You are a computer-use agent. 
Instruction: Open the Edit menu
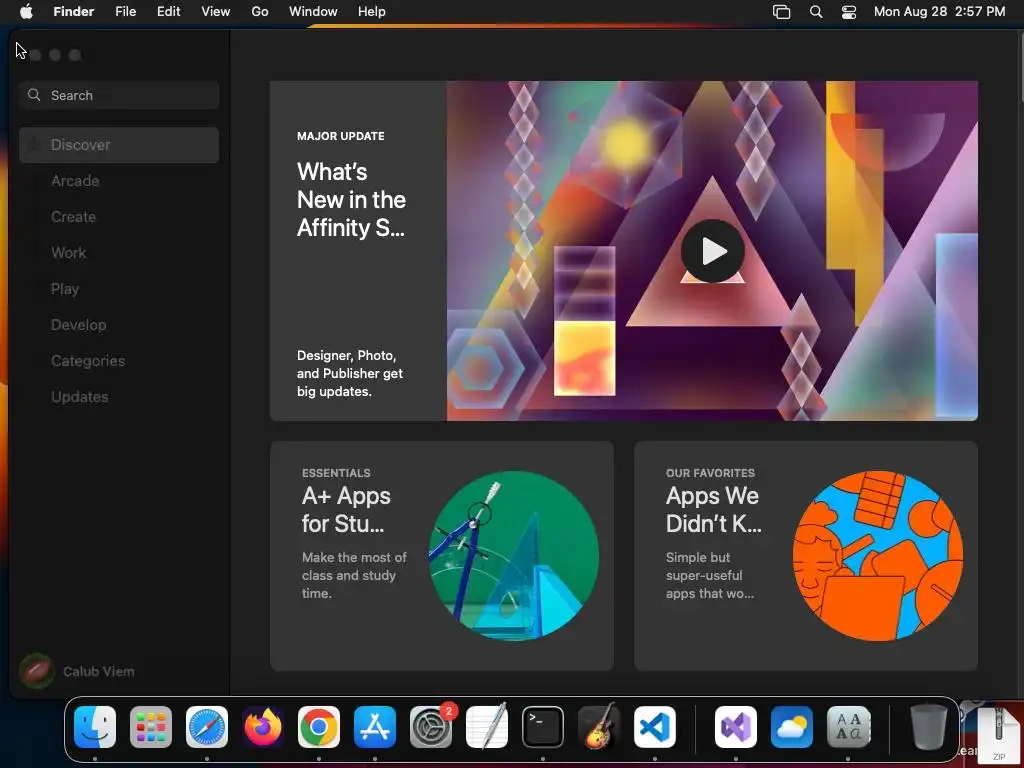point(168,12)
